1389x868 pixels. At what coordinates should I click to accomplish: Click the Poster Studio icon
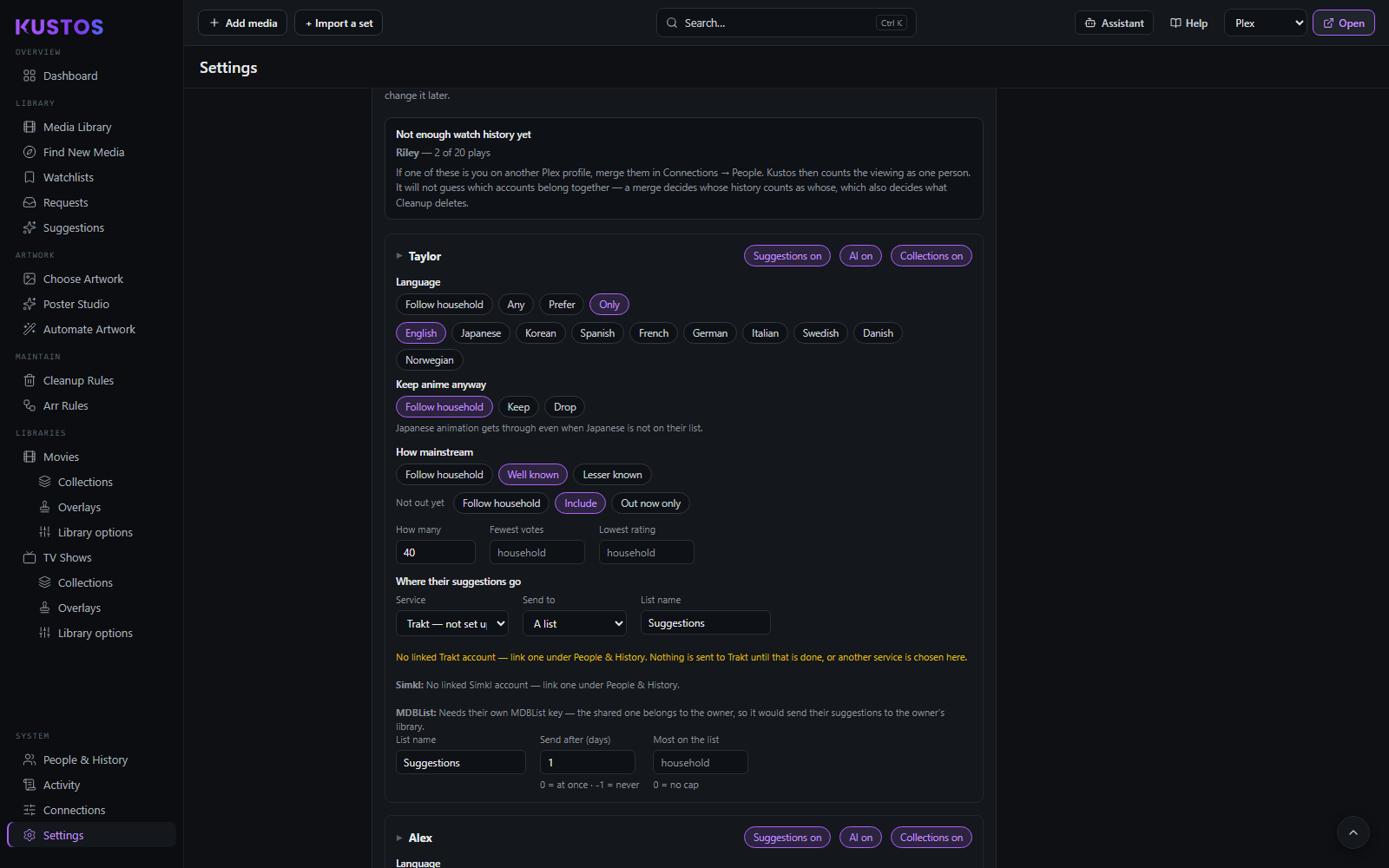(x=30, y=304)
